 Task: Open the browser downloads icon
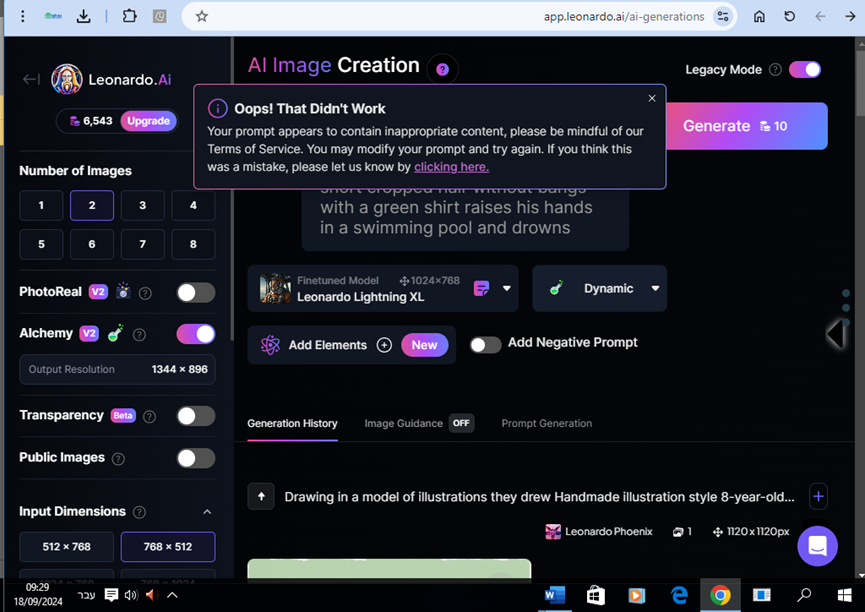tap(83, 17)
